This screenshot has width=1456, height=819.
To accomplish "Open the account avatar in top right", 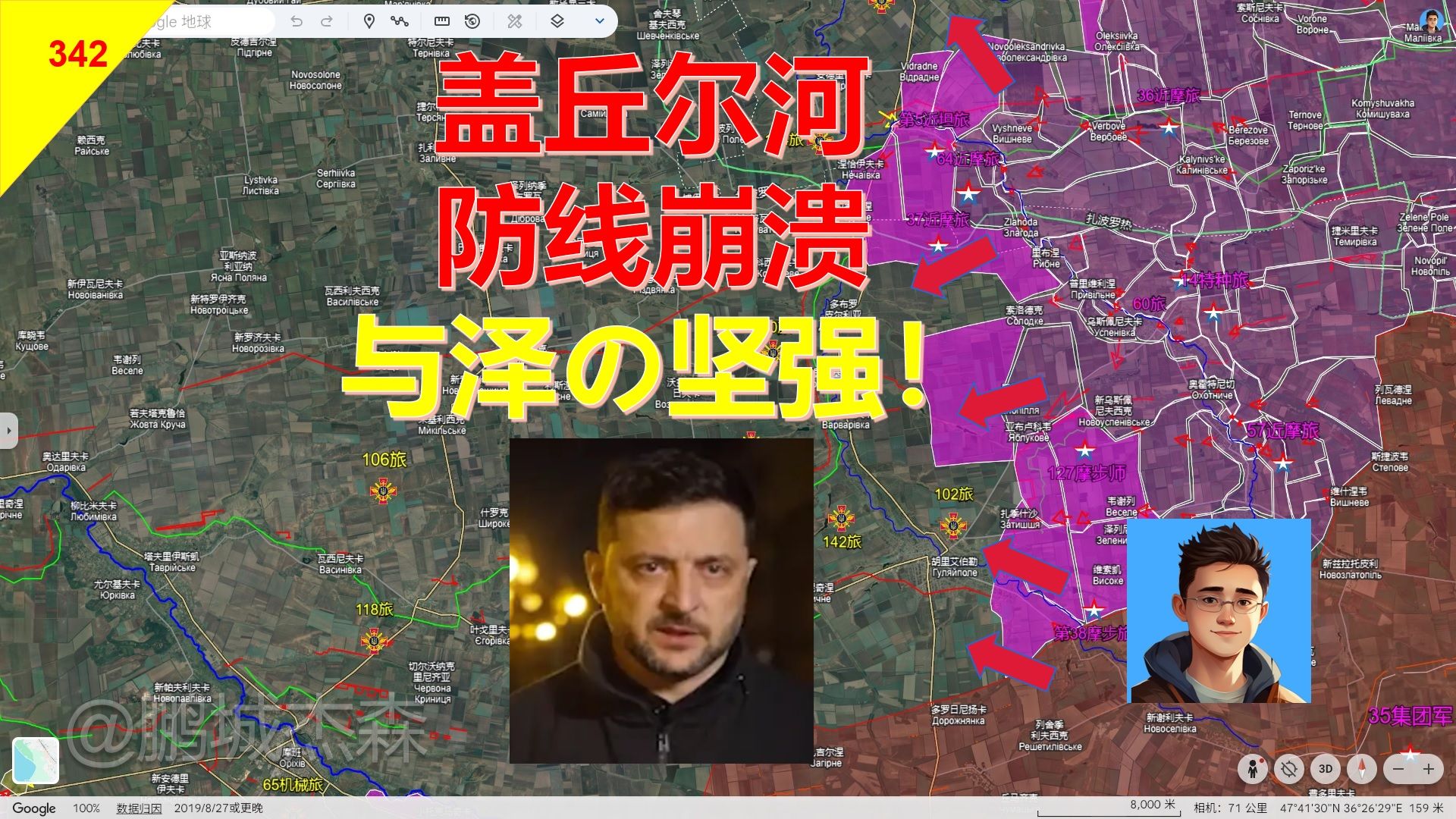I will point(1432,20).
